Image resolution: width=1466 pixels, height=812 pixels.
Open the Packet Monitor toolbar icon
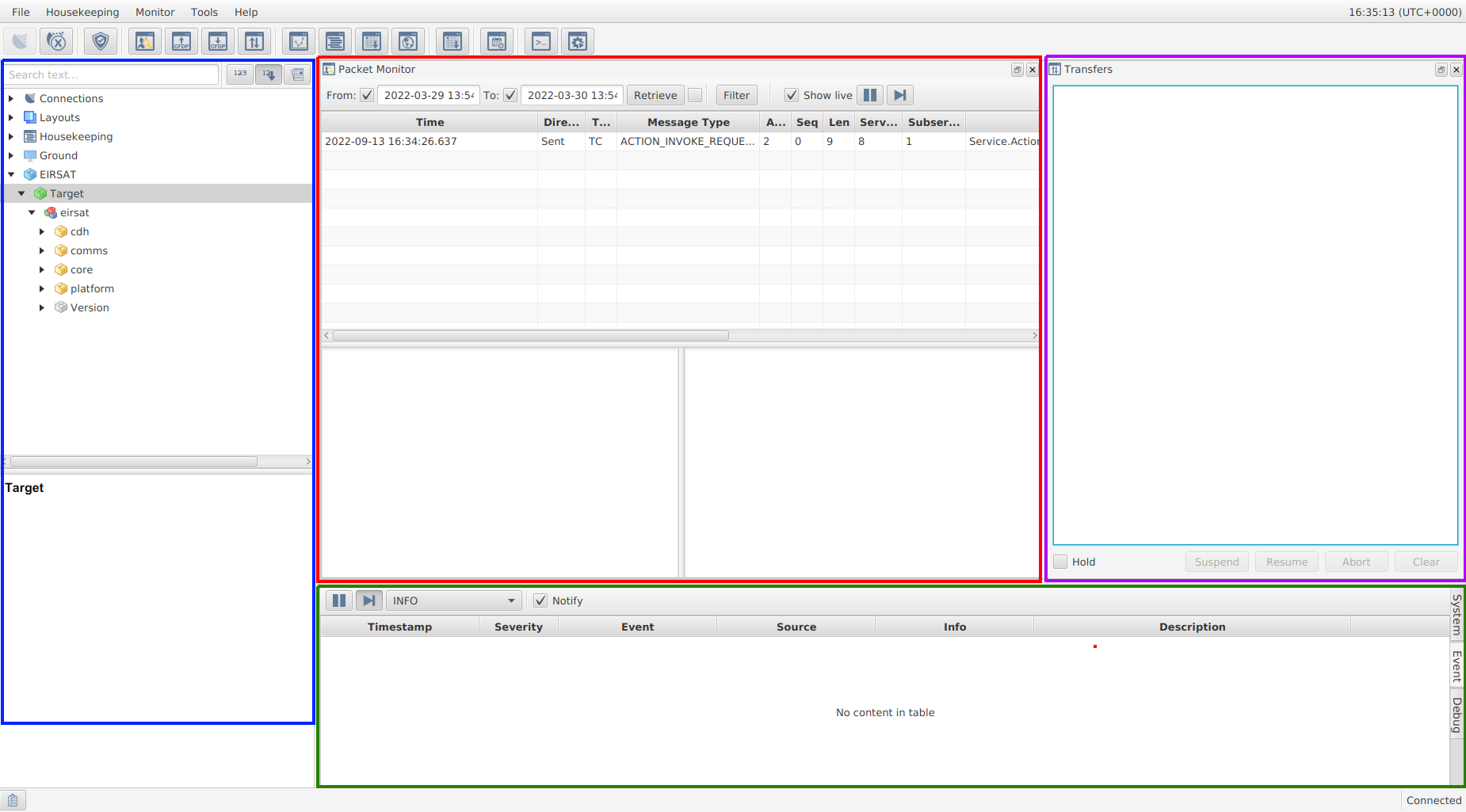coord(144,41)
